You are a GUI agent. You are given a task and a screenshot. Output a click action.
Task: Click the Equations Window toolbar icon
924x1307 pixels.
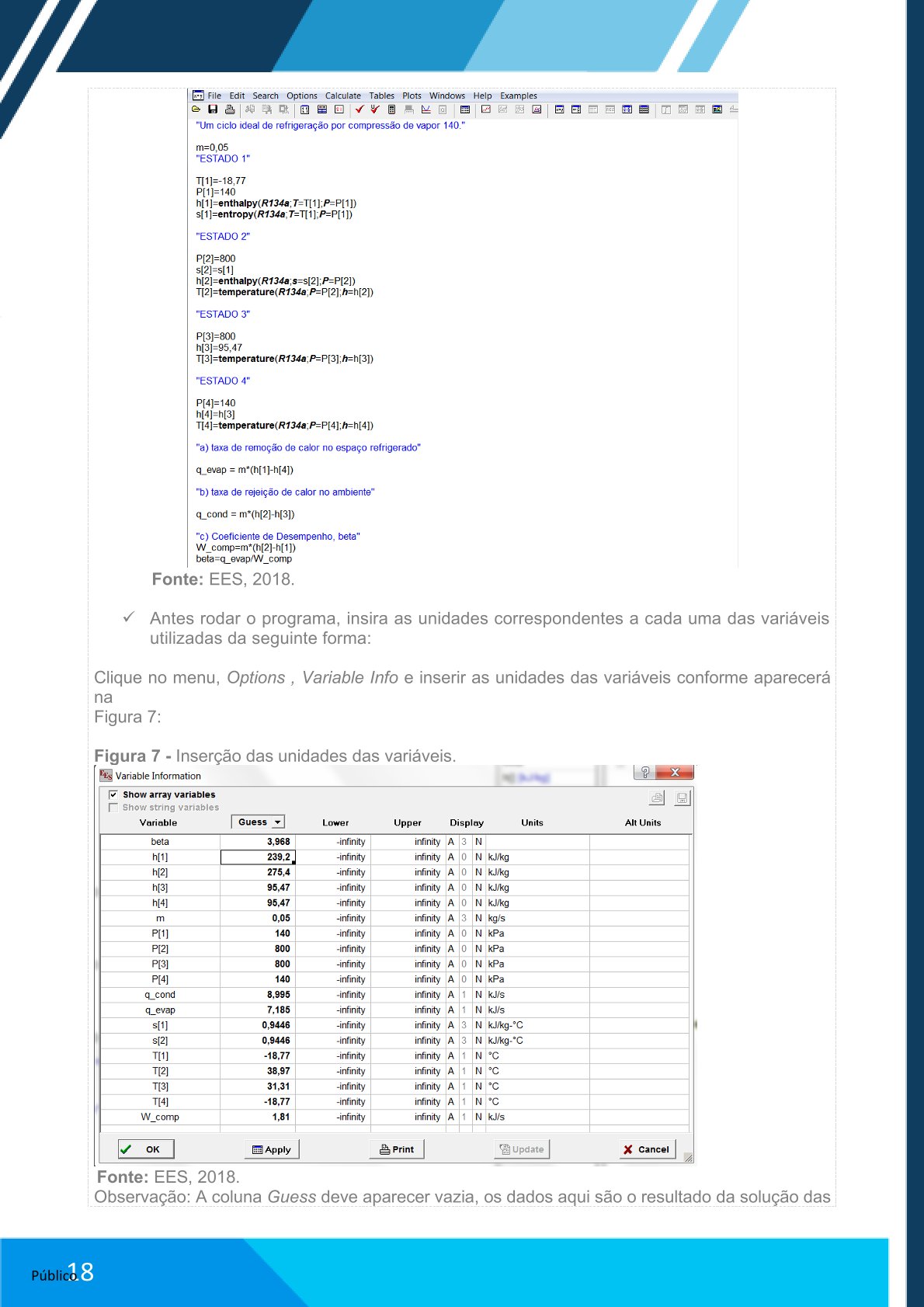[x=560, y=109]
